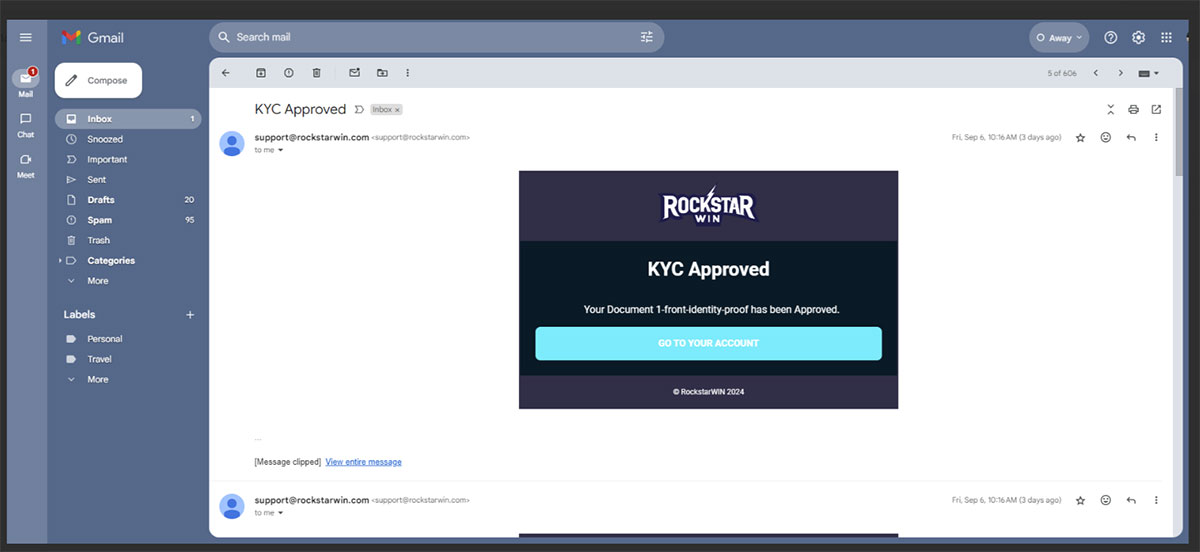Open the View entire message link

(x=363, y=462)
